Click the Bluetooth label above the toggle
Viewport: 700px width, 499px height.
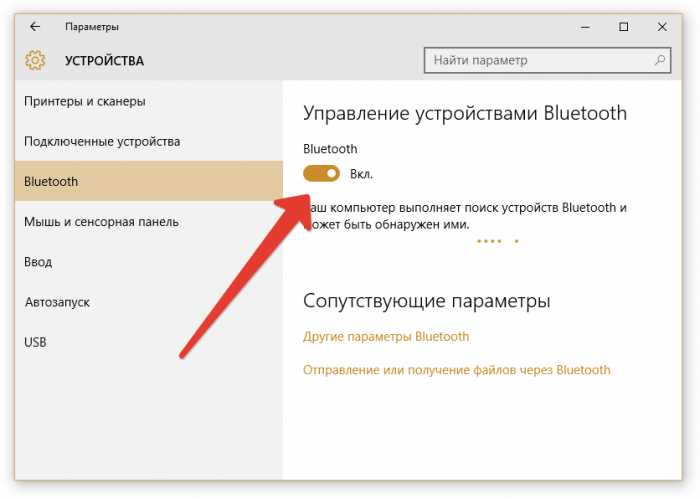coord(330,149)
